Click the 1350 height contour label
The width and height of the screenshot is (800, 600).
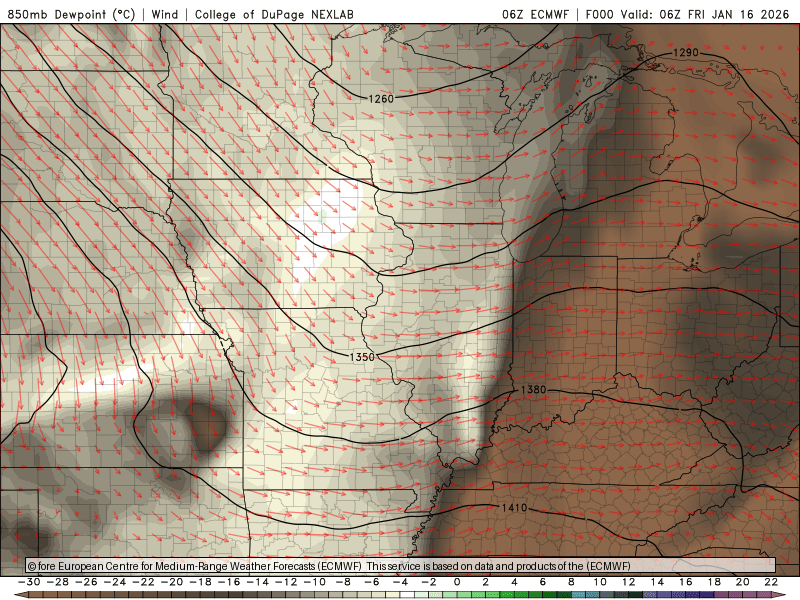[x=362, y=357]
